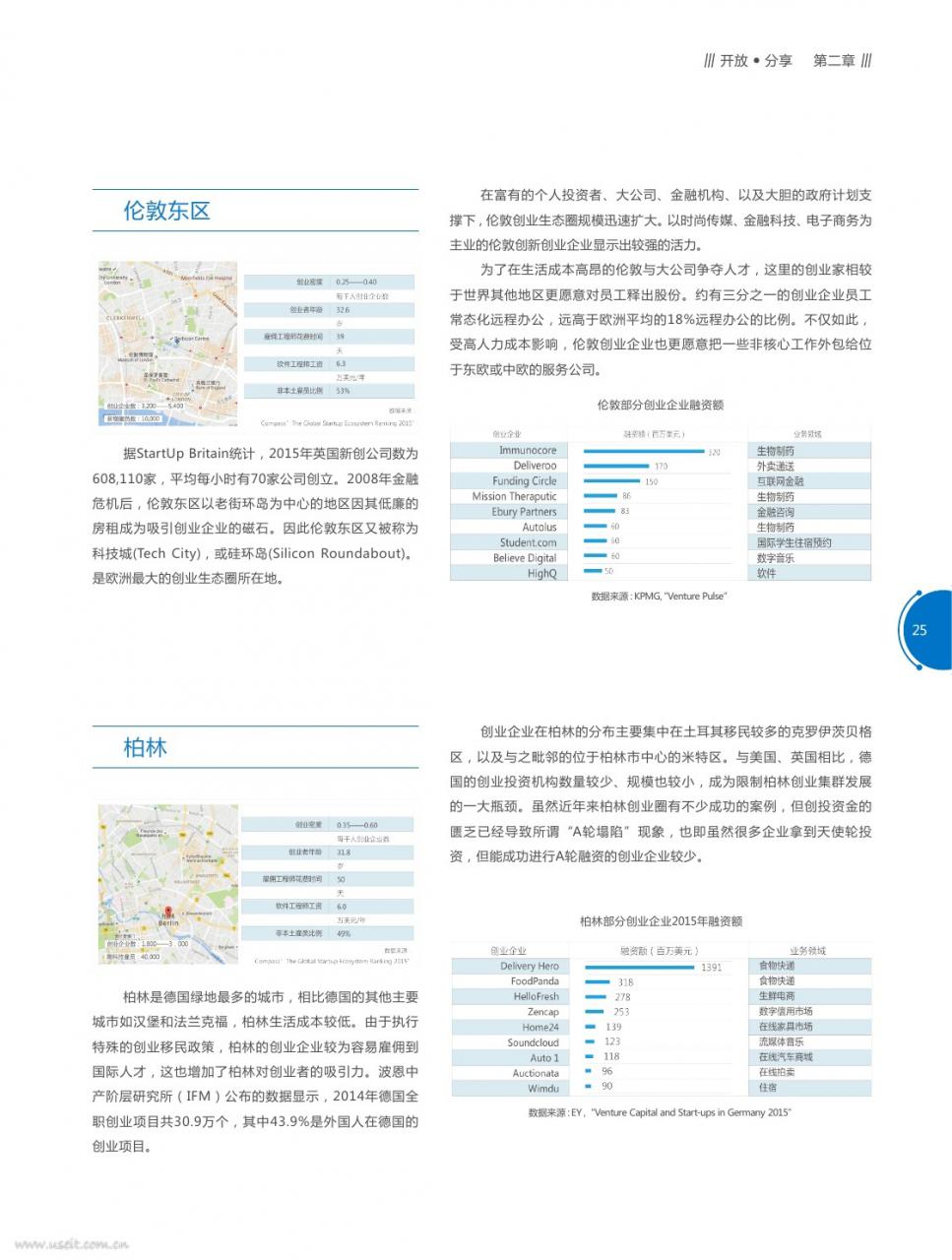The image size is (952, 1260).
Task: Click the value 253 beside Zencap bar
Action: 620,1012
